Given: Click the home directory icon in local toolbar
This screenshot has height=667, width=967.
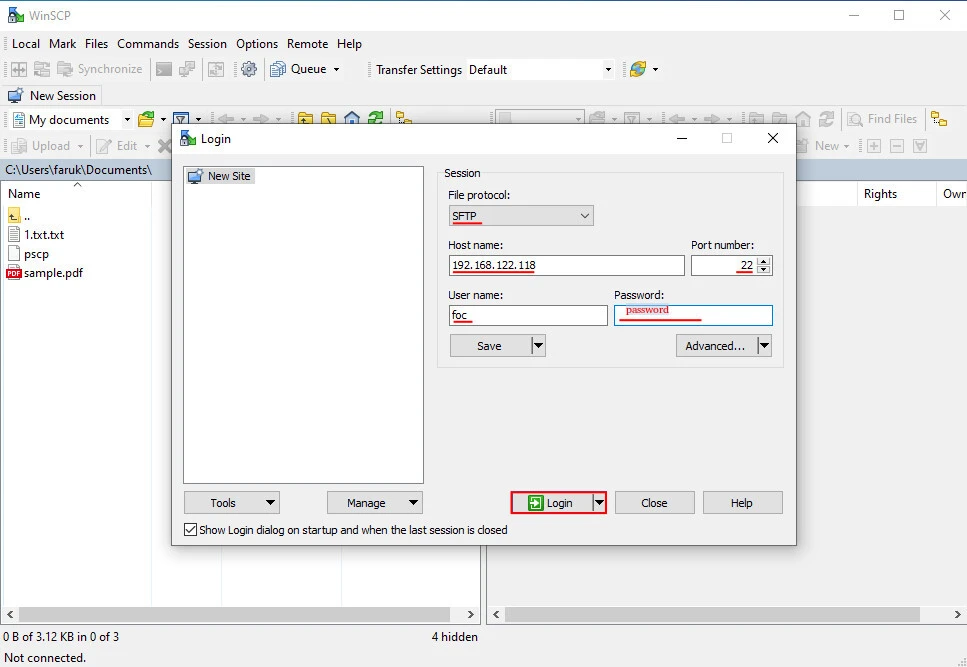Looking at the screenshot, I should click(x=352, y=119).
